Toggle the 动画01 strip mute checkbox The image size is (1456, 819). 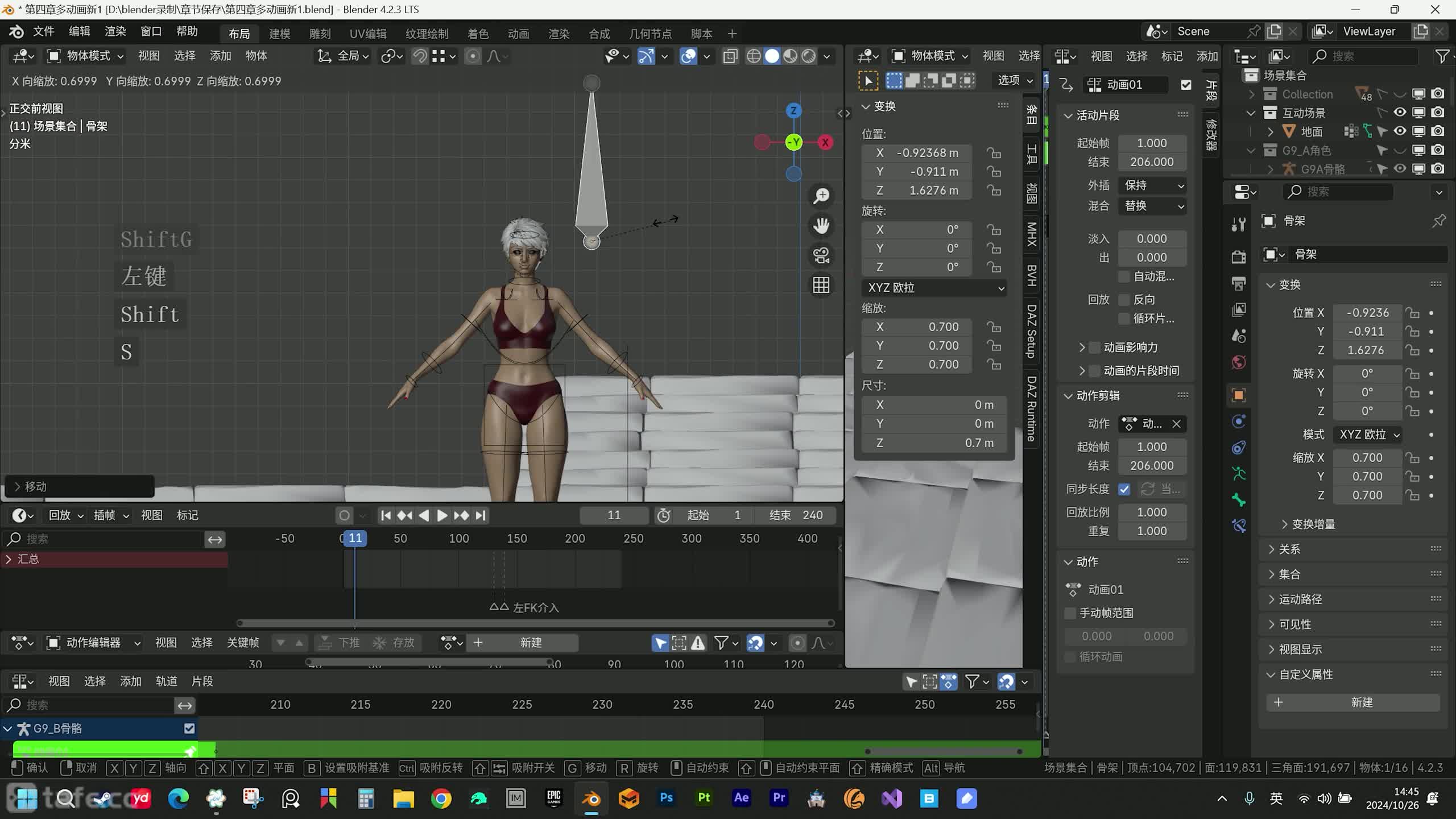pyautogui.click(x=1186, y=85)
